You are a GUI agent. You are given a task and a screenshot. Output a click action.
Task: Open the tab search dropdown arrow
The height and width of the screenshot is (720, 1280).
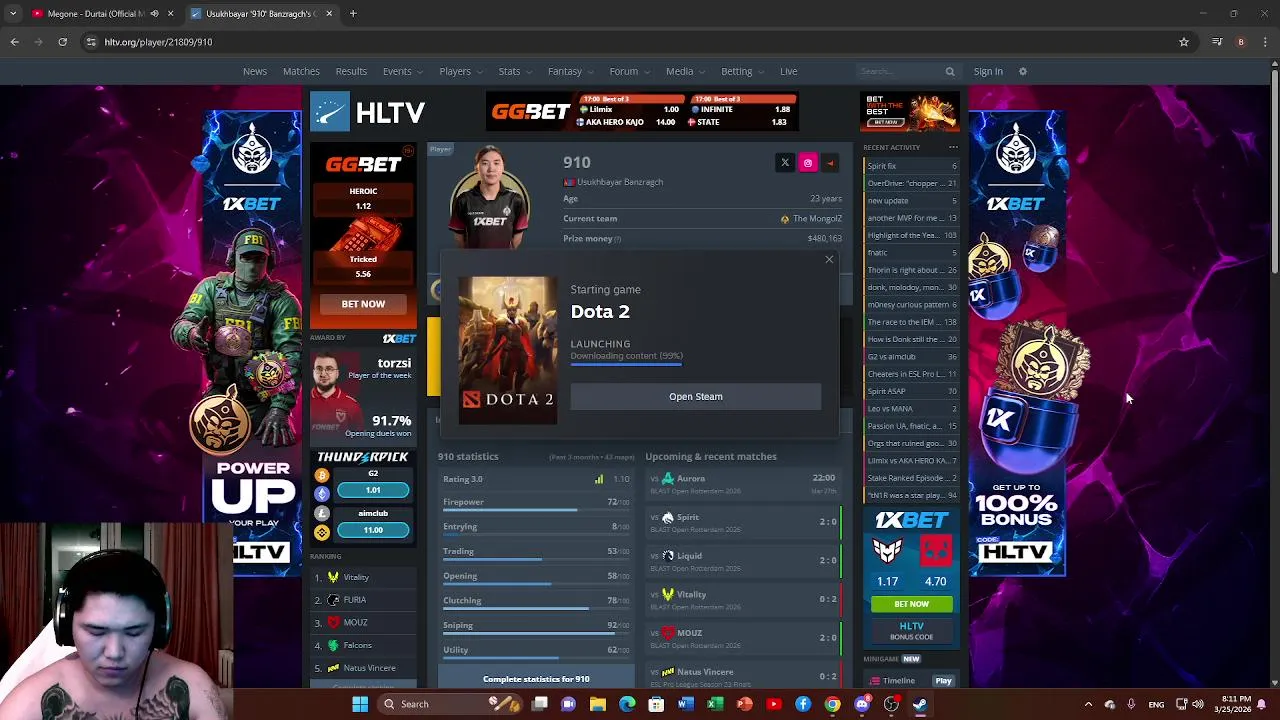pos(13,13)
